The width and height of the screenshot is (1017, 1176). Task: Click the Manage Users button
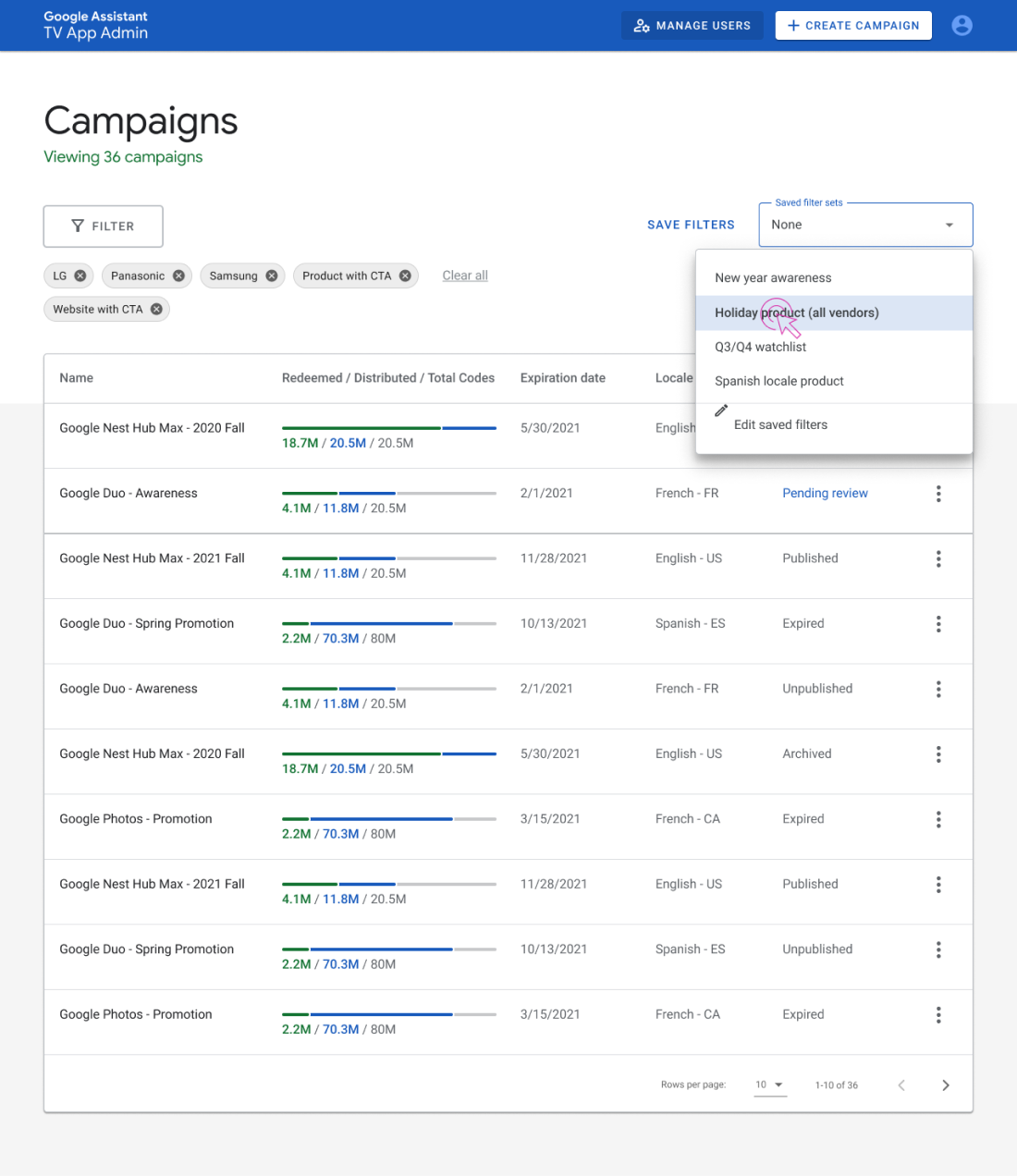[x=692, y=26]
